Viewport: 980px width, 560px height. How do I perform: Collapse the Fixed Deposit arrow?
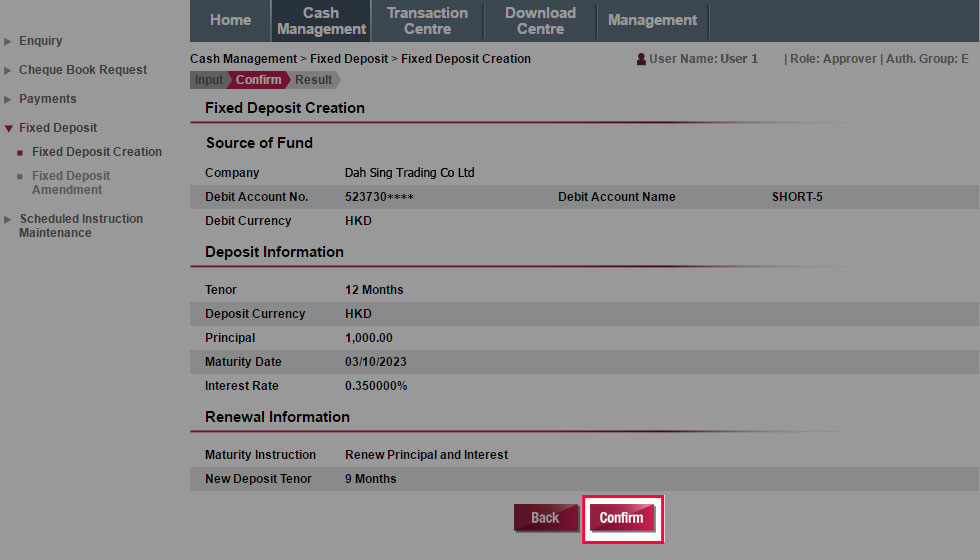click(x=8, y=129)
